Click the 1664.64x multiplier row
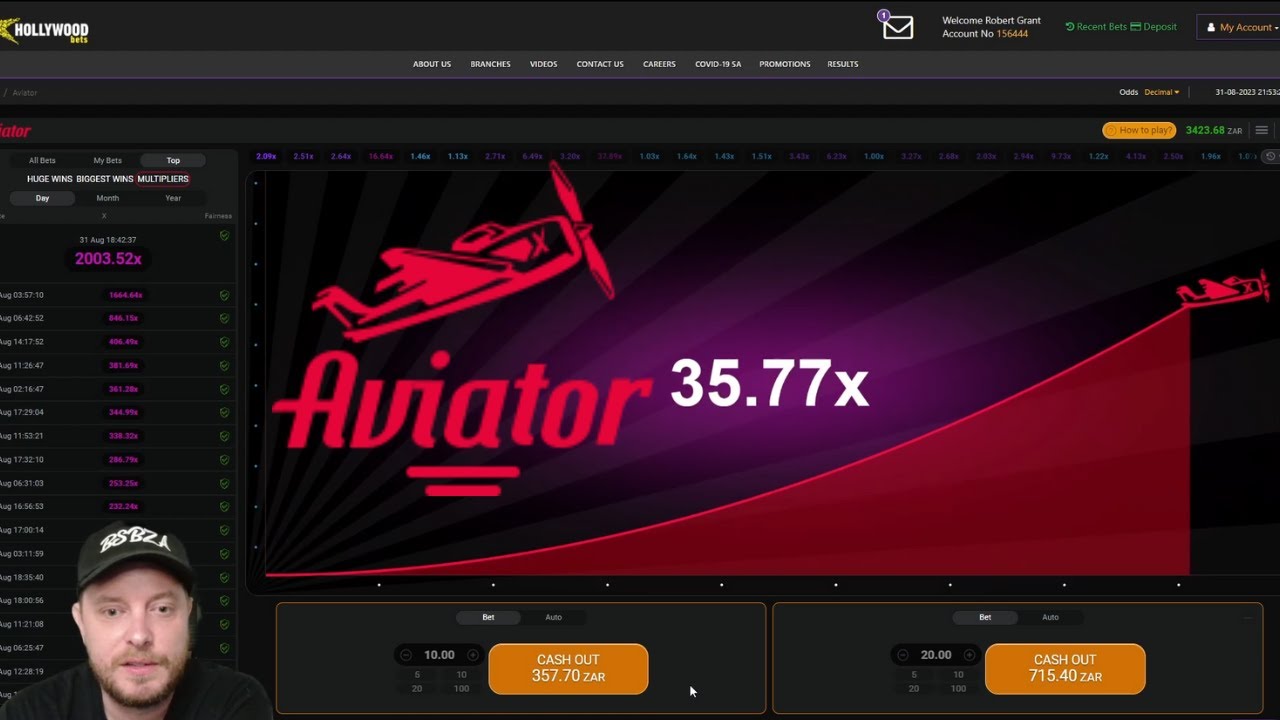1280x720 pixels. pyautogui.click(x=116, y=295)
